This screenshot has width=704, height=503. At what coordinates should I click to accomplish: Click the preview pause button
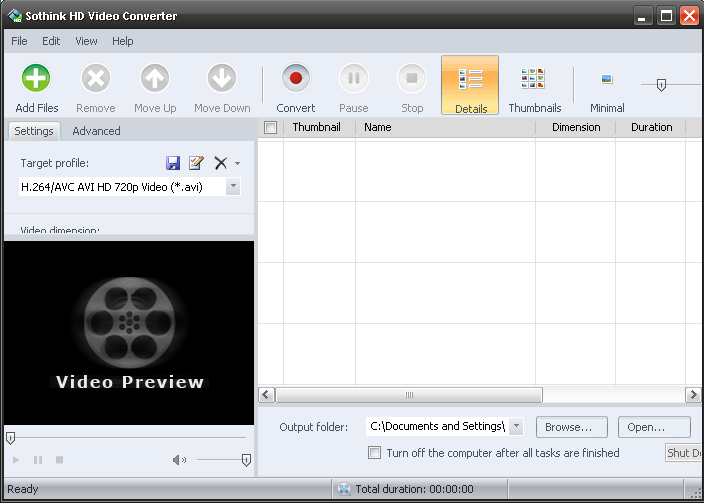click(x=38, y=460)
